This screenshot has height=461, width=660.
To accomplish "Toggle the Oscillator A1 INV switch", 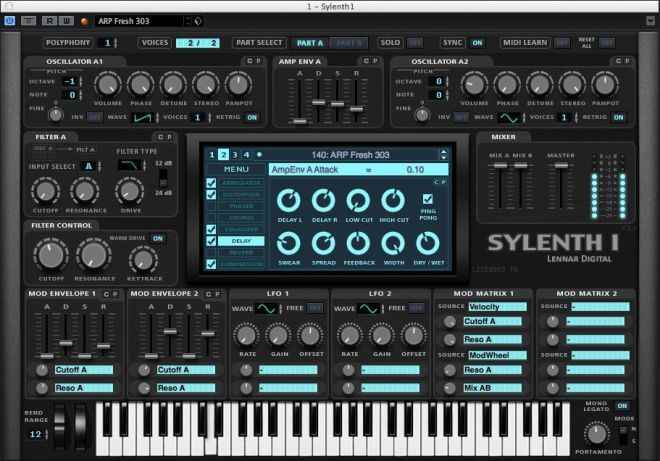I will [94, 117].
